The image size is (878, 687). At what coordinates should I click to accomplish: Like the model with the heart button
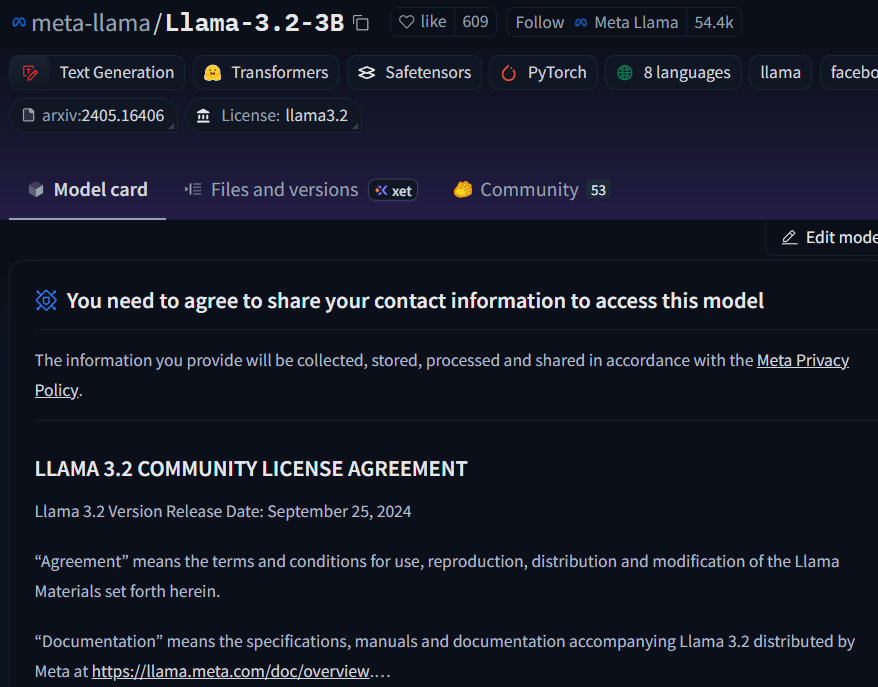[423, 22]
